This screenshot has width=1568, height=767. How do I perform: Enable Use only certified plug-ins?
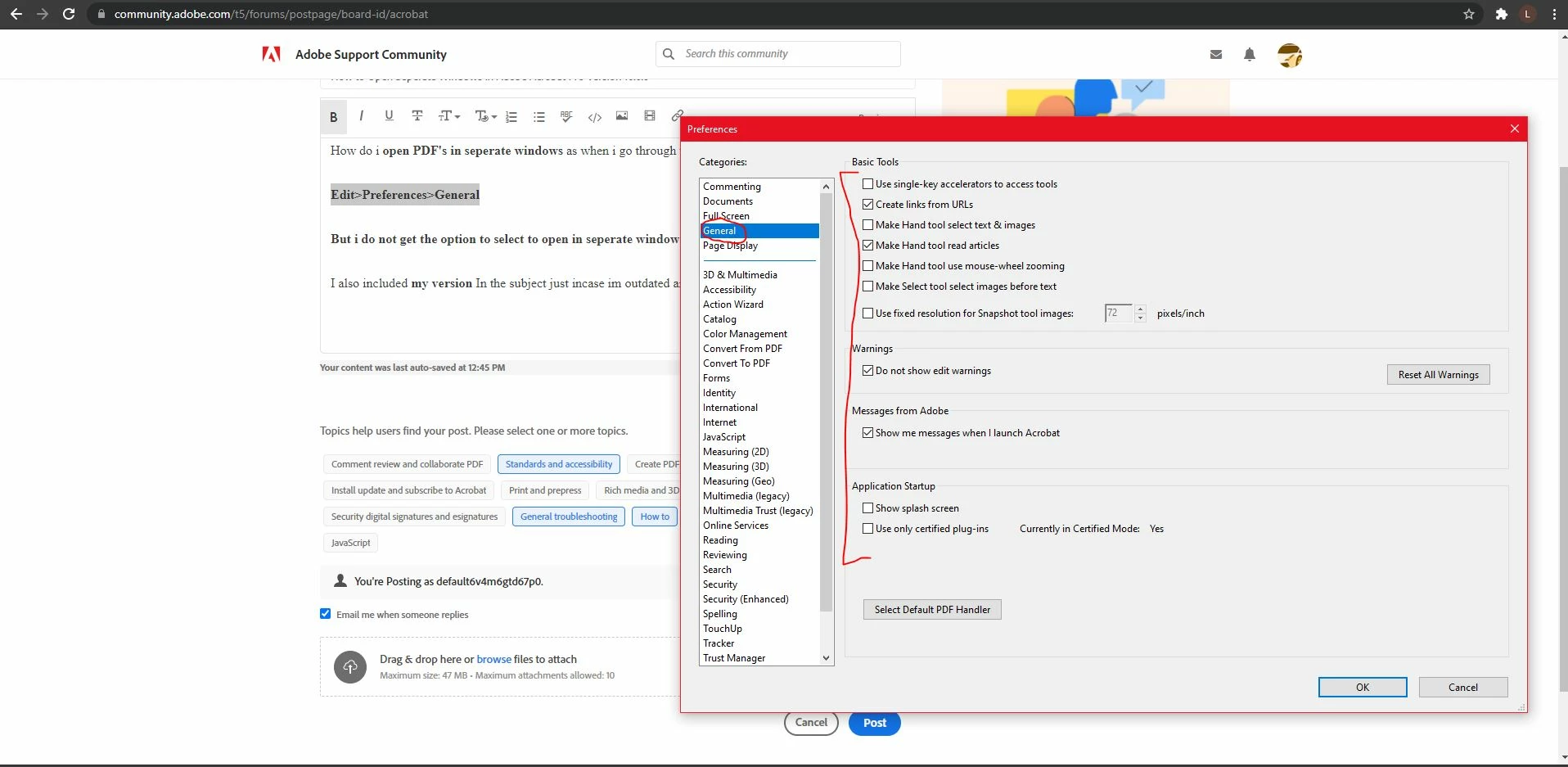(x=868, y=529)
